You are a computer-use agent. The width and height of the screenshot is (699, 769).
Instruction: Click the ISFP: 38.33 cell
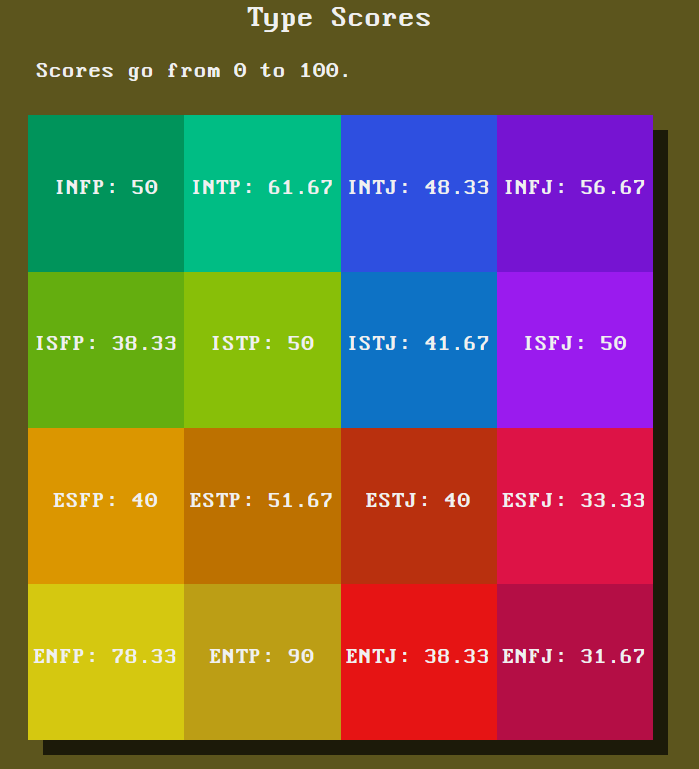(106, 350)
